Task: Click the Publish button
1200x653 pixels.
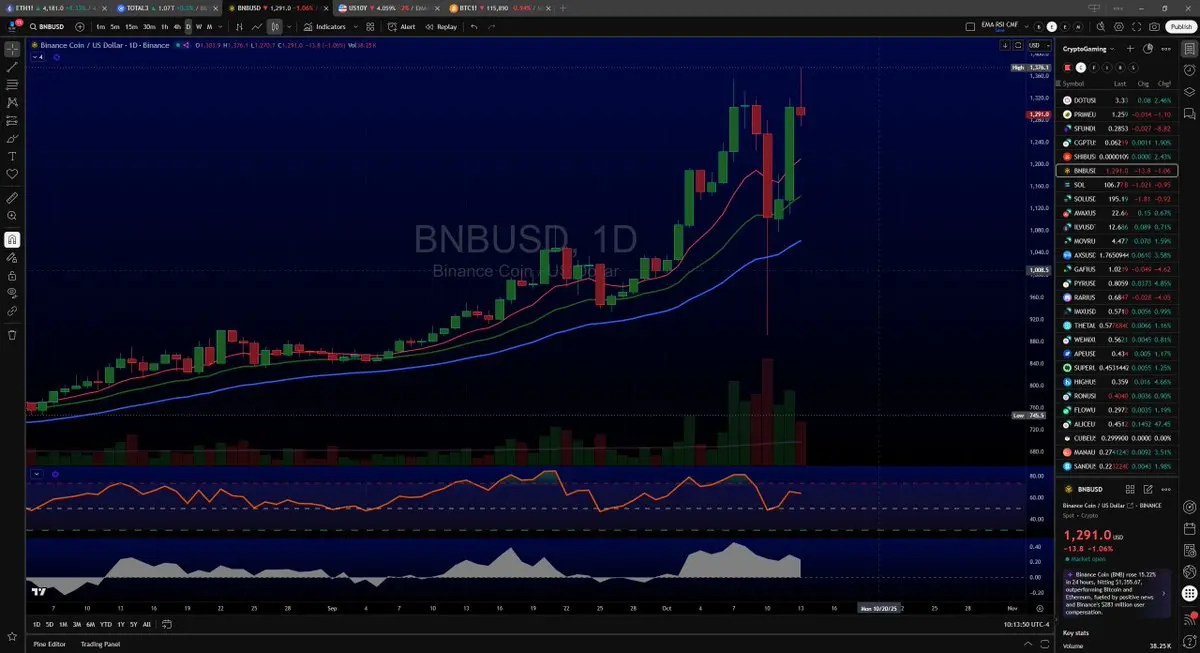Action: coord(1180,27)
